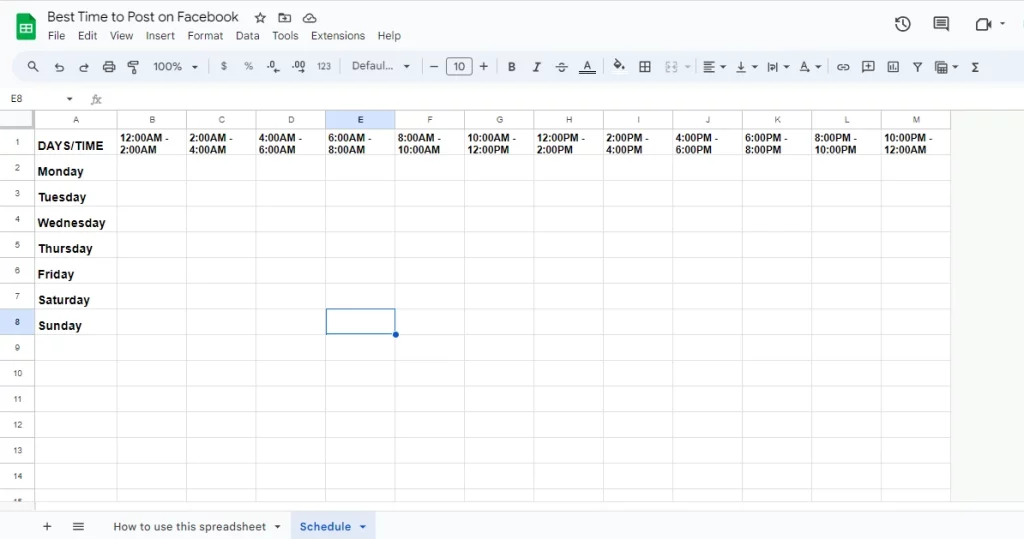The width and height of the screenshot is (1024, 539).
Task: Open the borders tool
Action: click(x=645, y=67)
